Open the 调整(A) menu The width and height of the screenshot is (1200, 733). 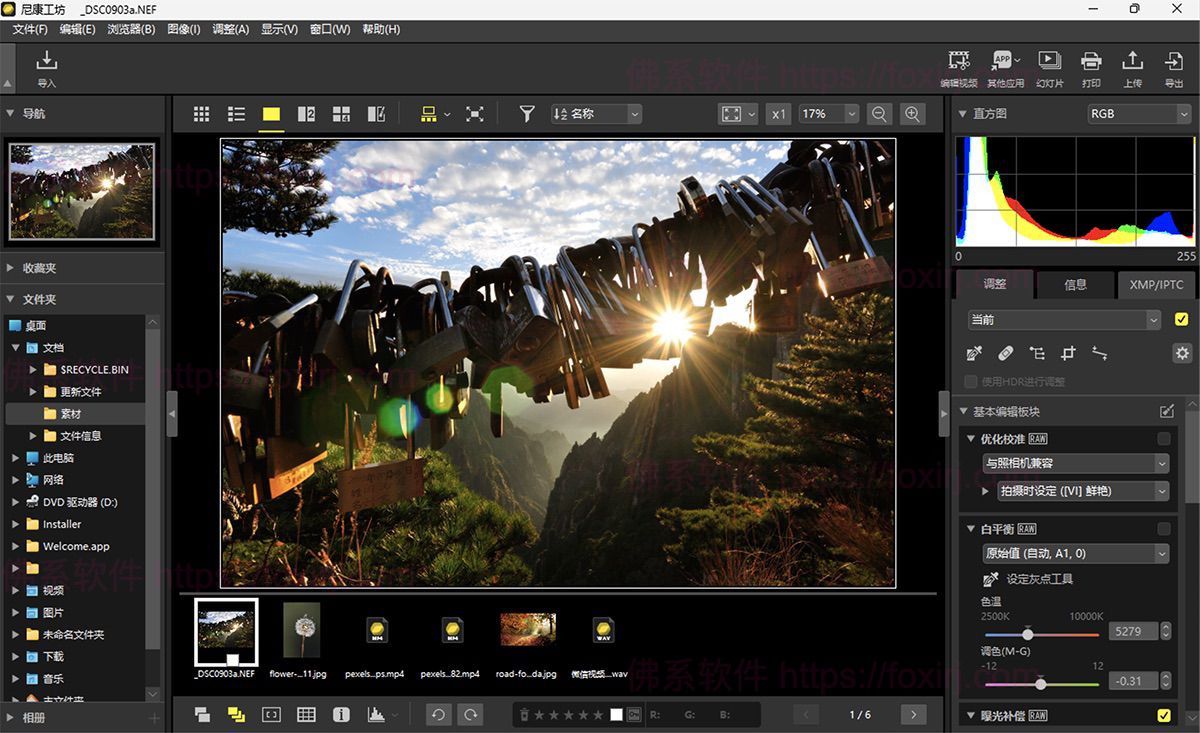[230, 29]
